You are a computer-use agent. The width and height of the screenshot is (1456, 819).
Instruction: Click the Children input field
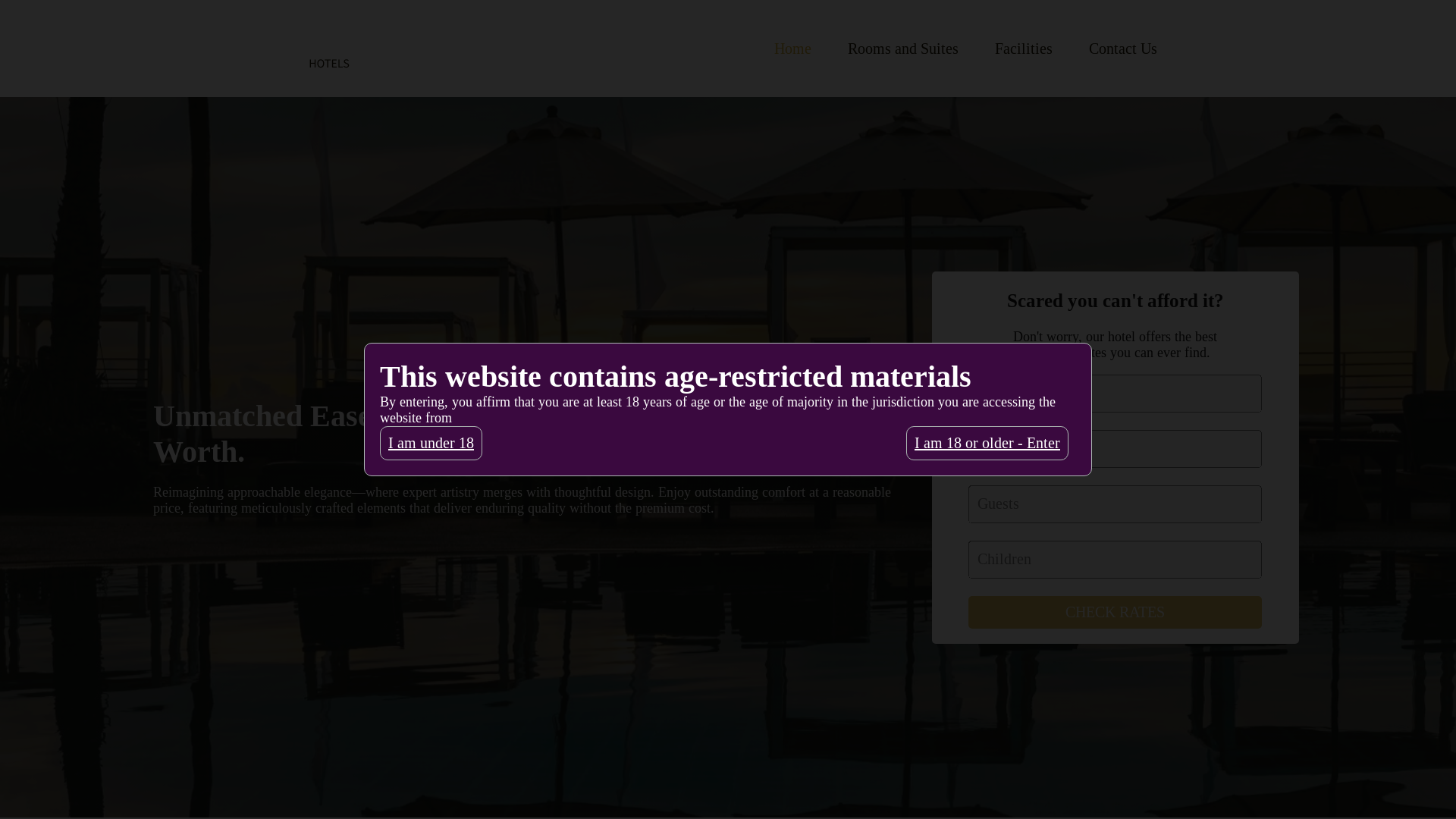click(1115, 560)
